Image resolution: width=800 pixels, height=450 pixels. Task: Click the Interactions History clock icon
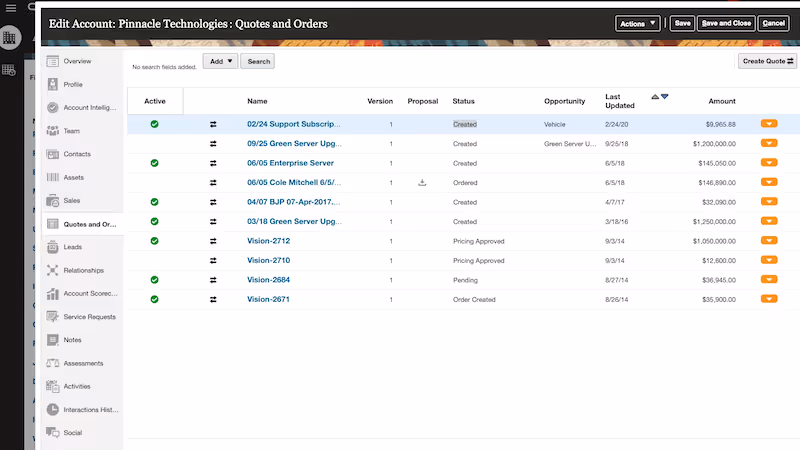(53, 410)
